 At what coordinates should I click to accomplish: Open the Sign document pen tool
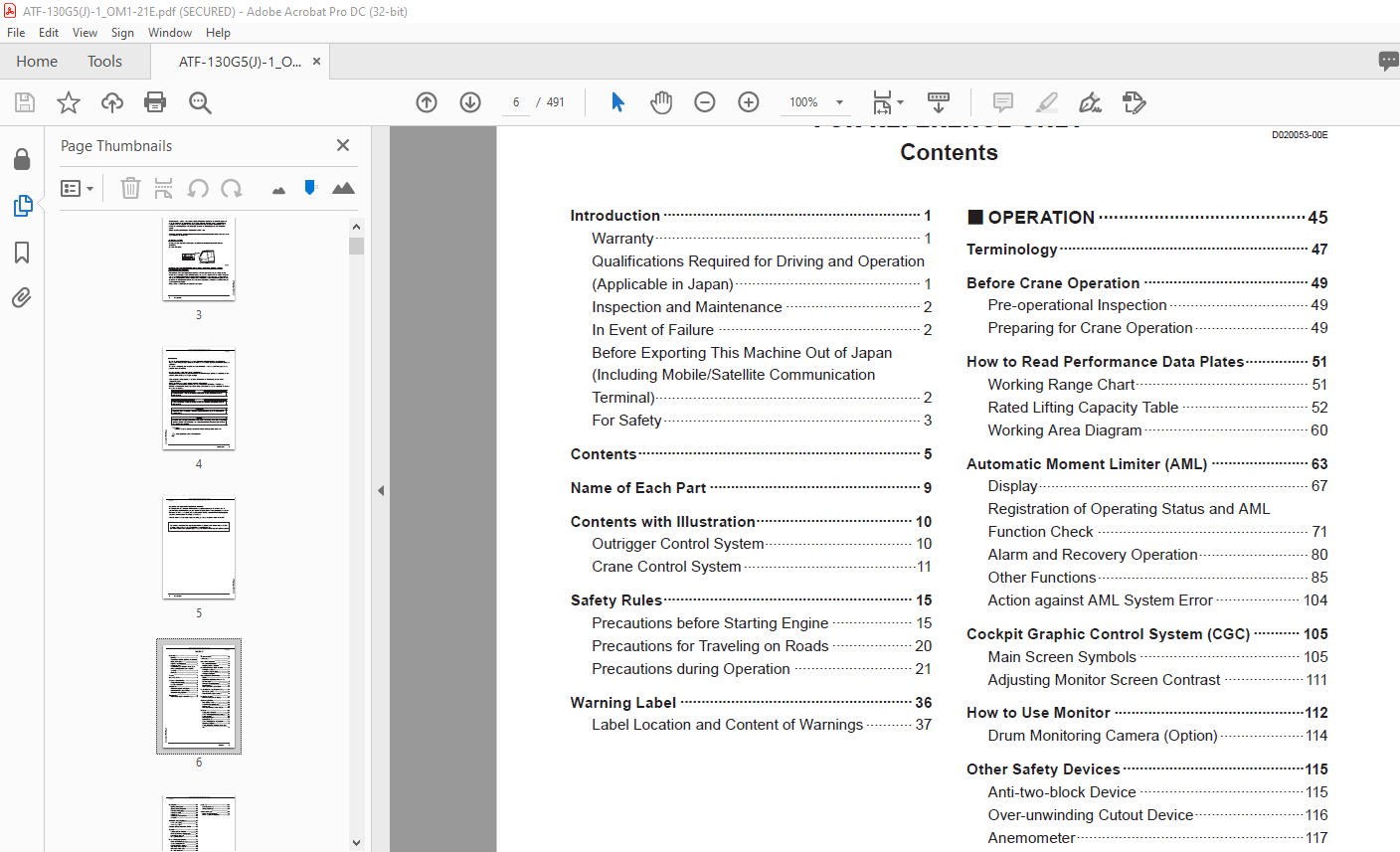1090,102
